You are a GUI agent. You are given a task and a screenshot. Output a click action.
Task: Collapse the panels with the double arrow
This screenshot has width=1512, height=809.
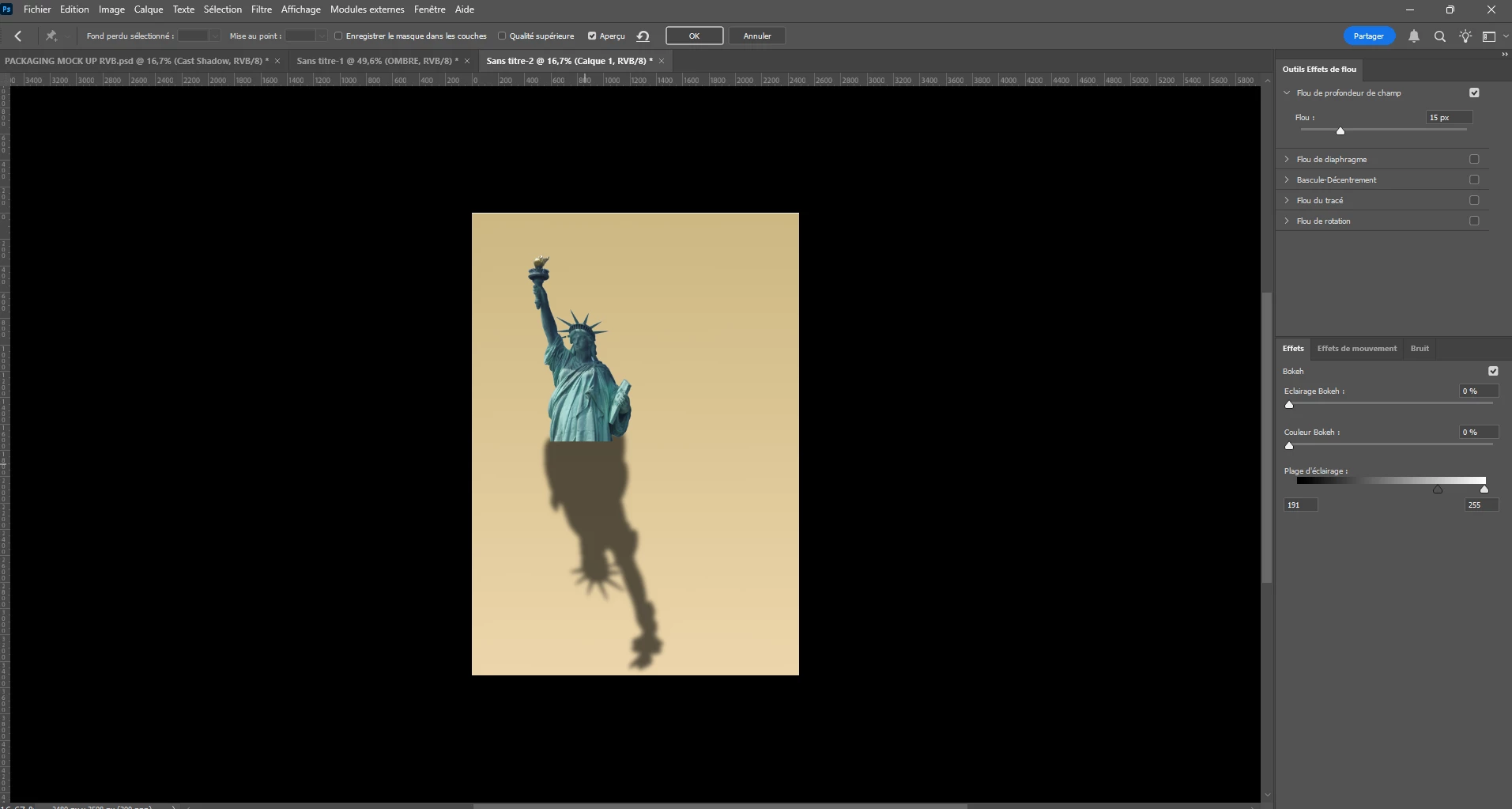pos(1505,54)
